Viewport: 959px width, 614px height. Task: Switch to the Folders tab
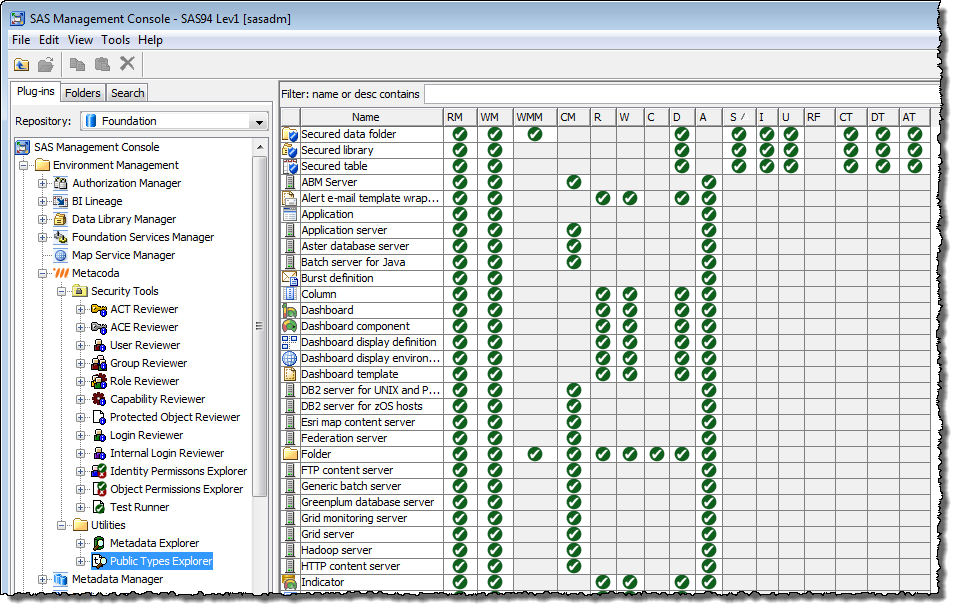pyautogui.click(x=83, y=93)
